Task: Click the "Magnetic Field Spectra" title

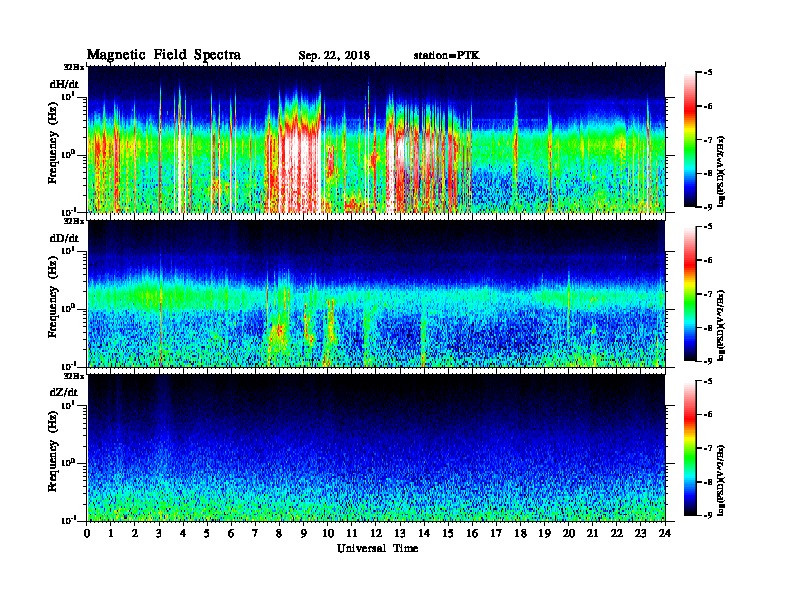Action: 164,55
